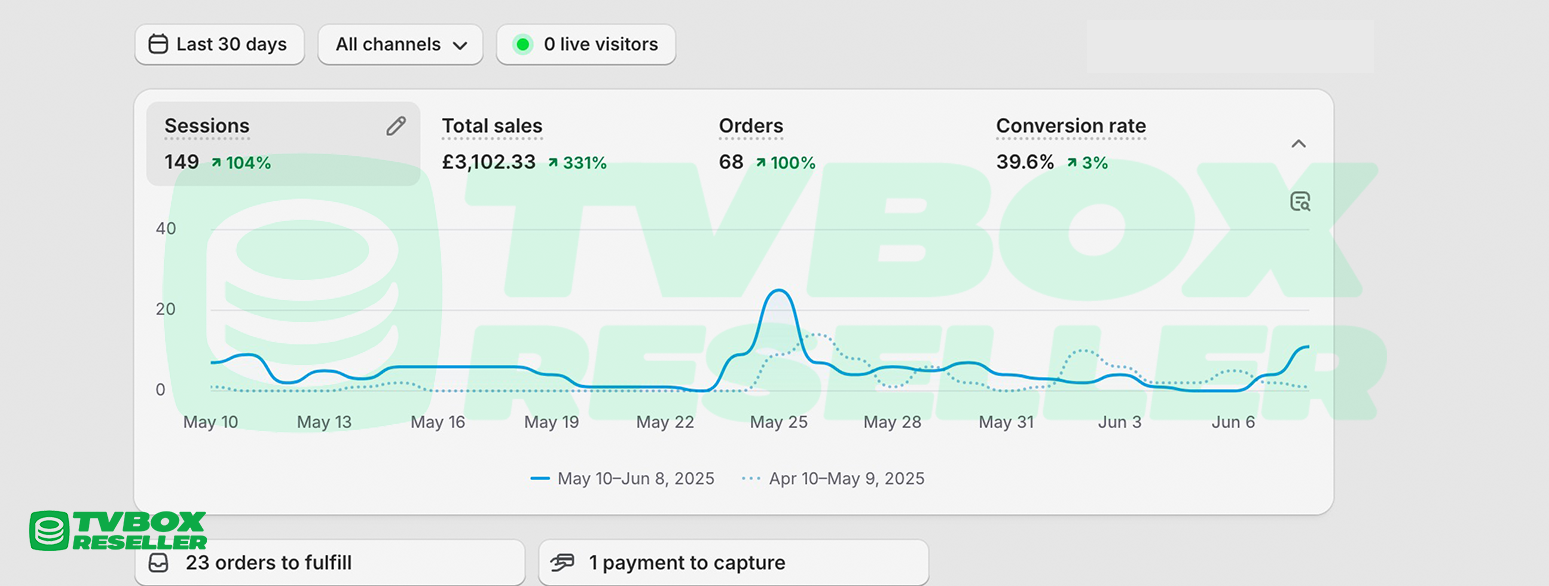Click the pencil edit icon on Sessions
This screenshot has width=1549, height=586.
pos(396,126)
